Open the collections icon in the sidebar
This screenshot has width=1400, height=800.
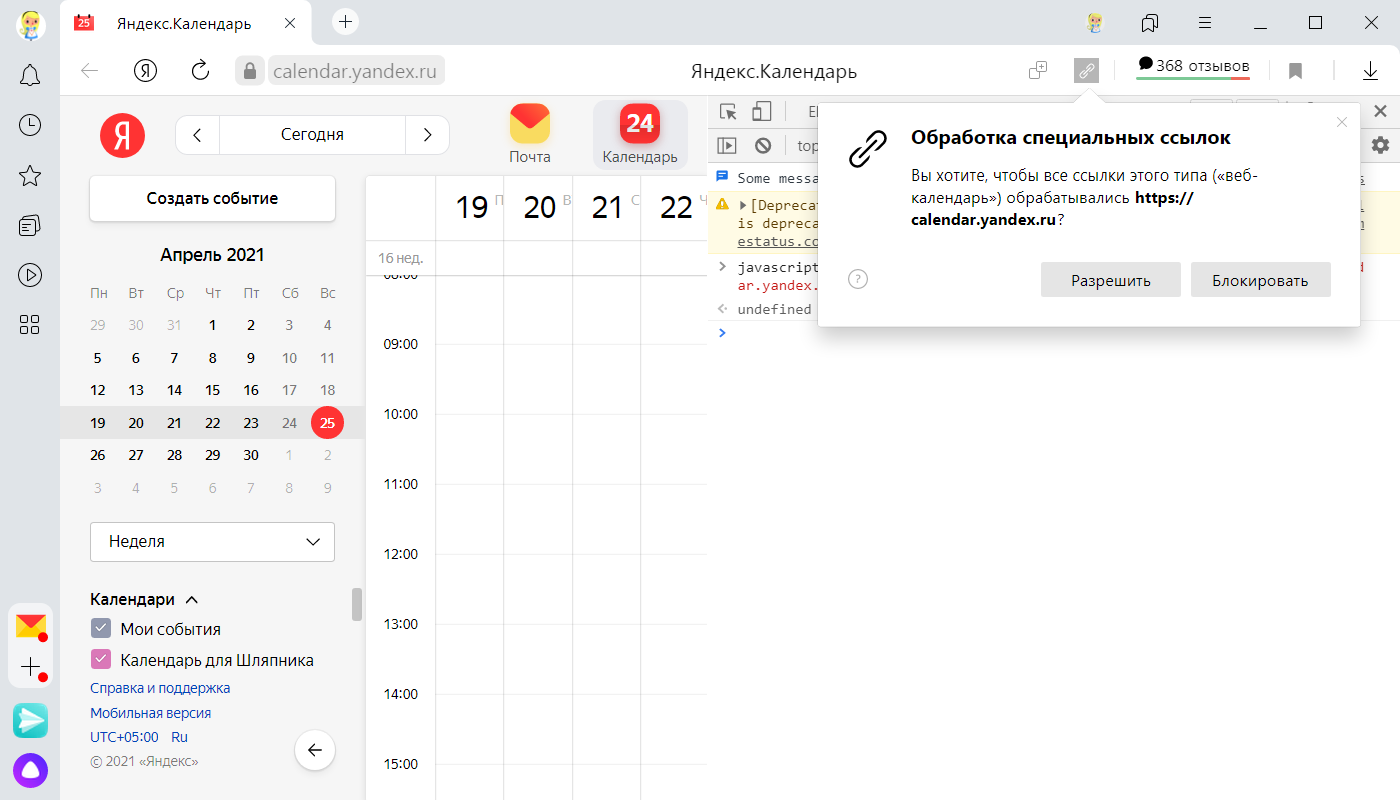[x=30, y=226]
